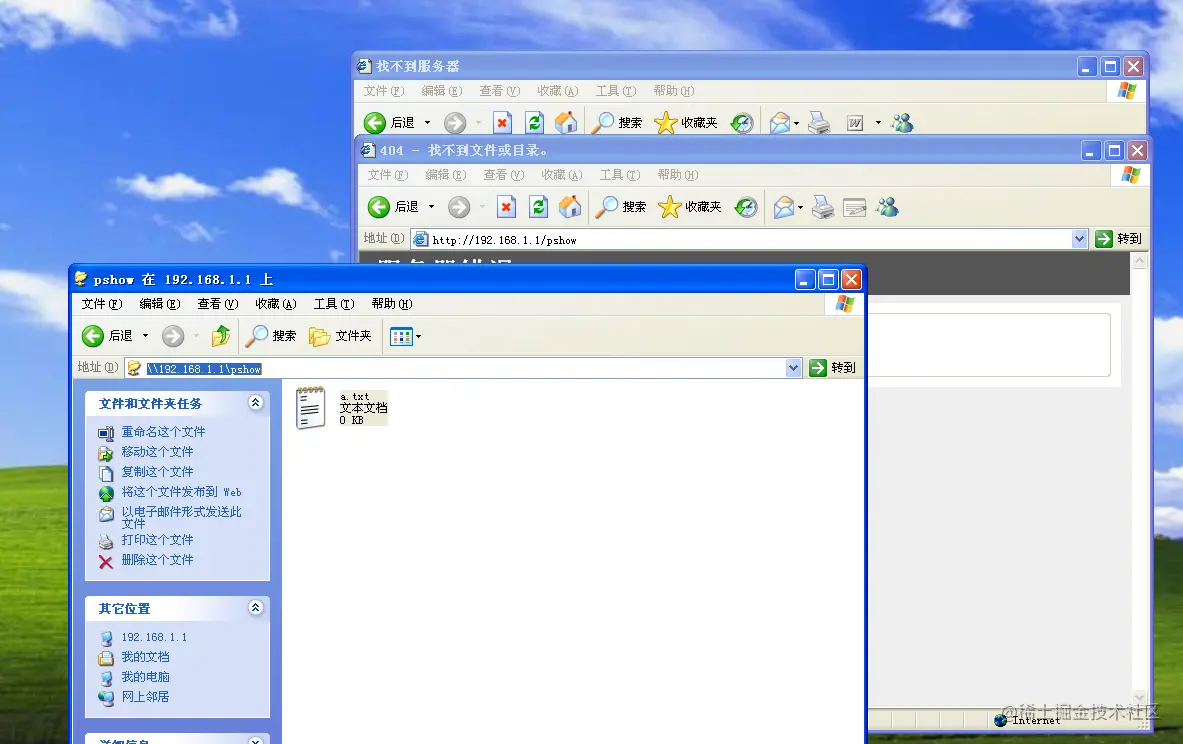Screen dimensions: 1183x744
Task: Click Back dropdown arrow in pshow window
Action: 146,336
